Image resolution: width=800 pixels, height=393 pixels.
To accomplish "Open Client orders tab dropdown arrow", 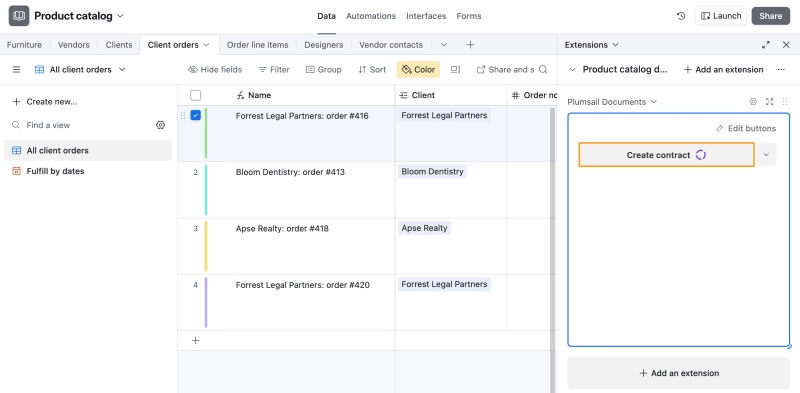I will pos(206,45).
